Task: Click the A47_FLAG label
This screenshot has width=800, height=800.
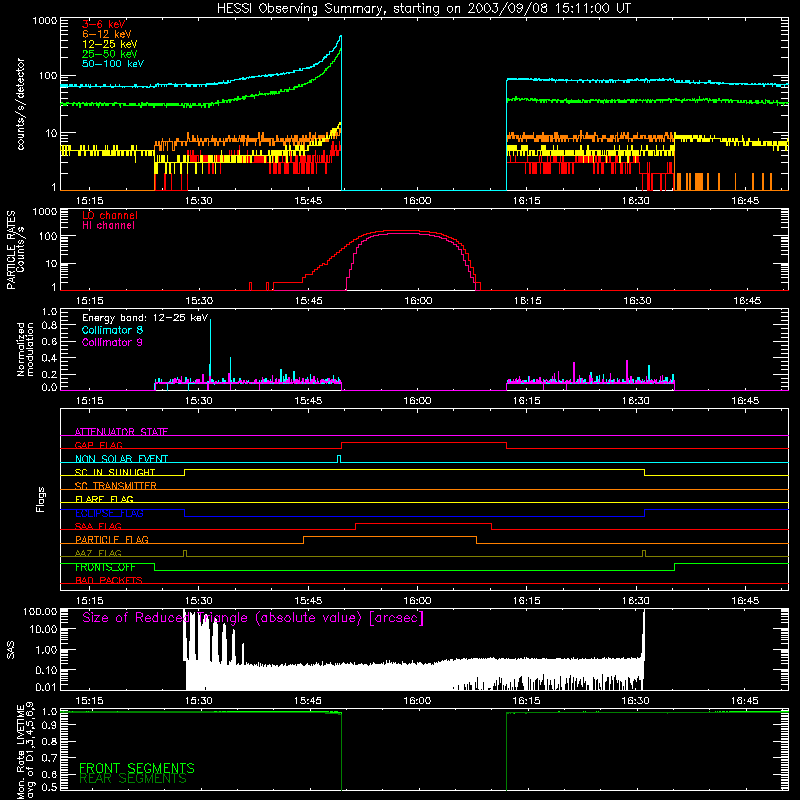Action: tap(98, 553)
